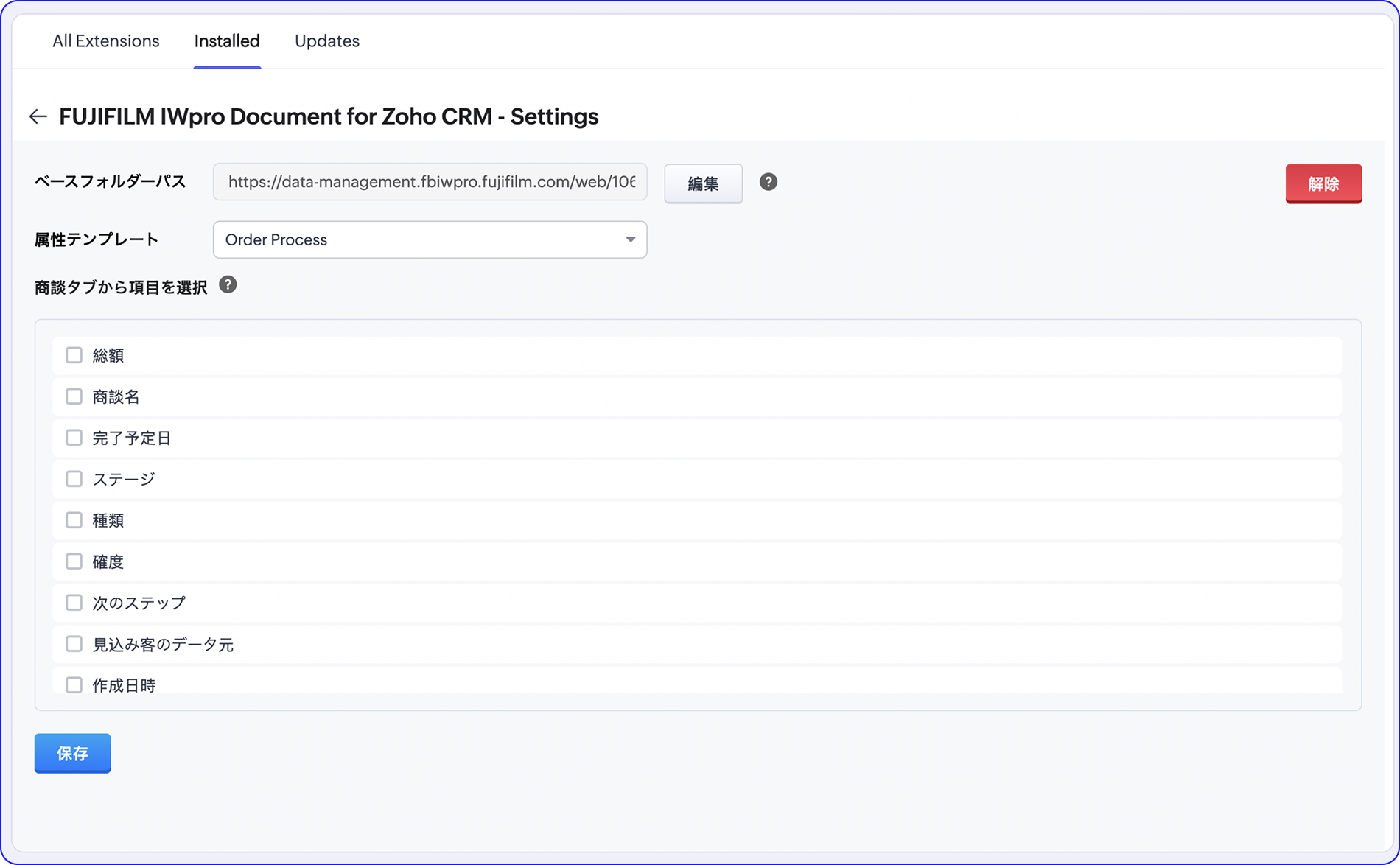Enable the 次のステップ checkbox
This screenshot has height=865, width=1400.
point(74,603)
